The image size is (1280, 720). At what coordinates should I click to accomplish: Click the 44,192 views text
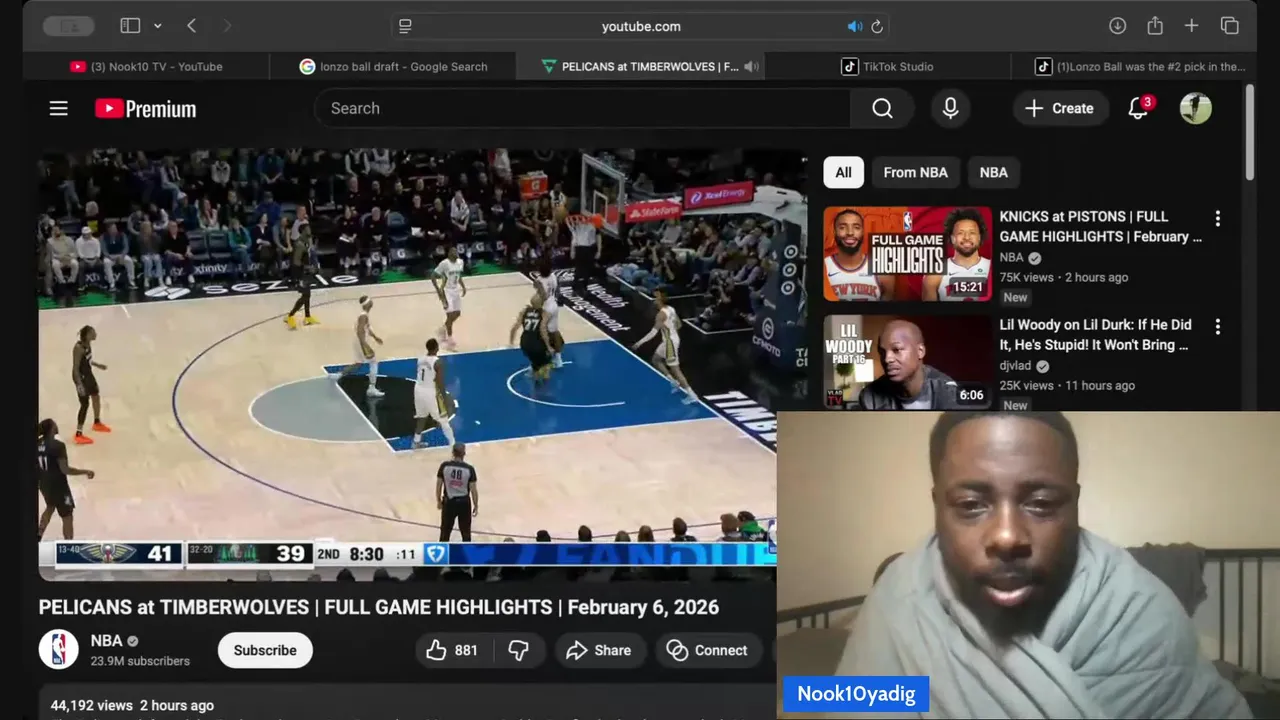pos(90,705)
